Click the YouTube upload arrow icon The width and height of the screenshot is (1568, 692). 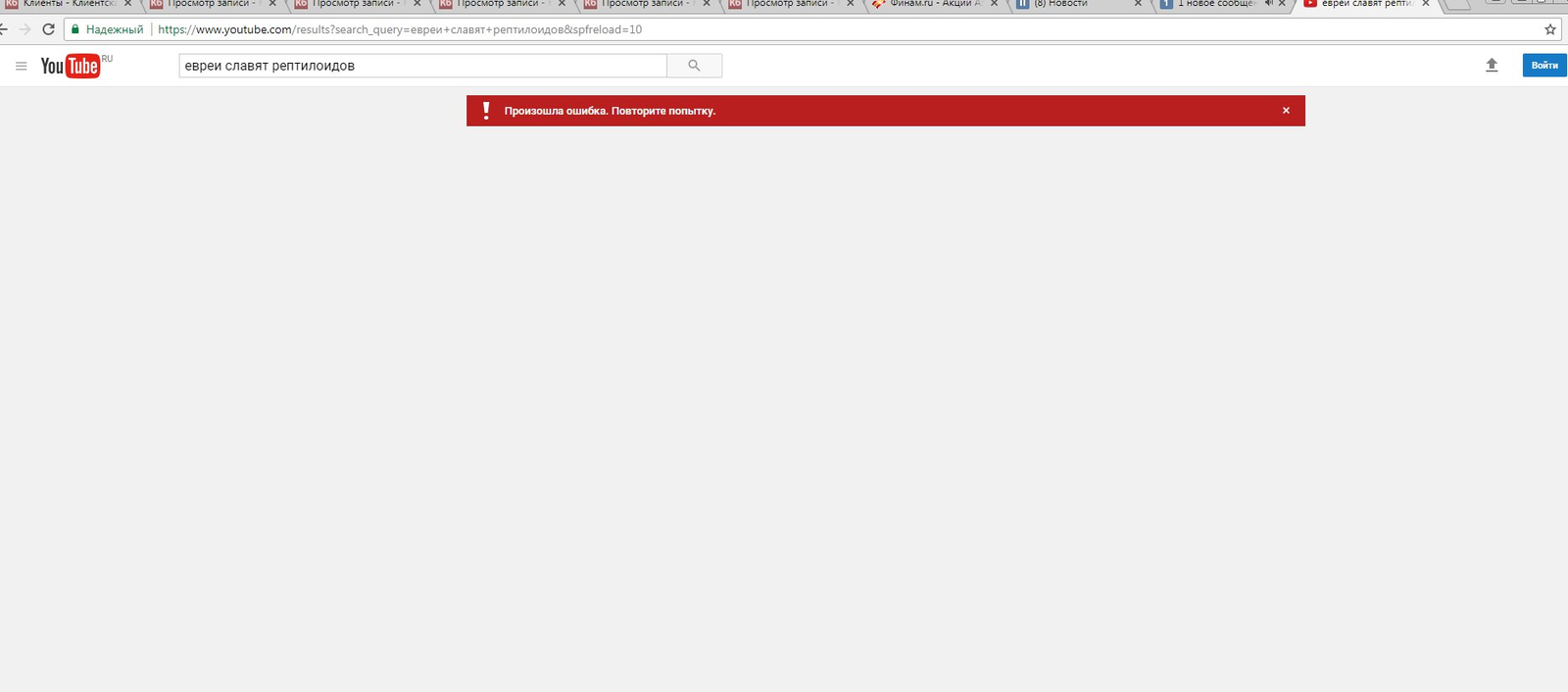pyautogui.click(x=1492, y=66)
